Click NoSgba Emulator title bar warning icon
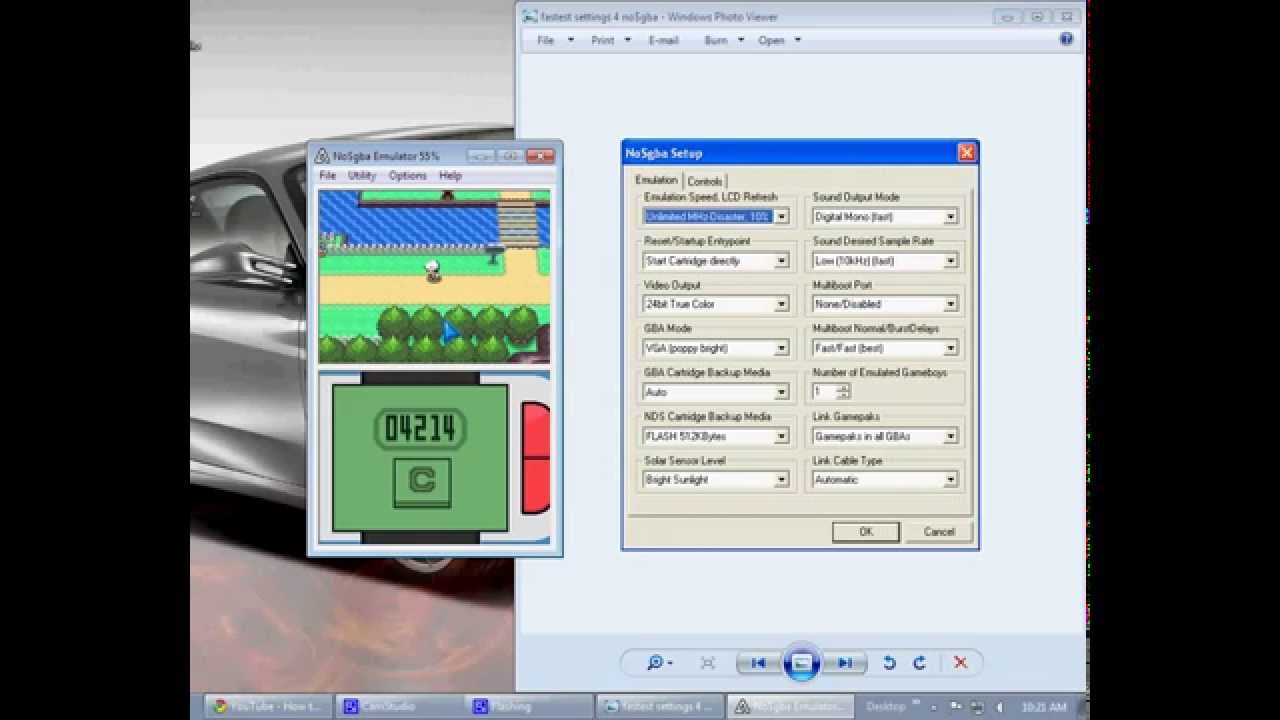Viewport: 1280px width, 720px height. [322, 156]
